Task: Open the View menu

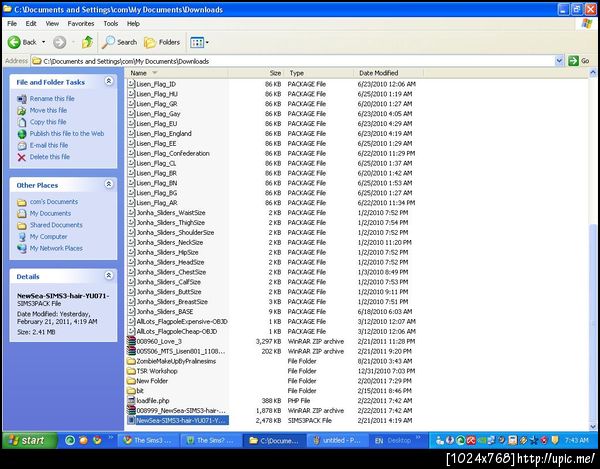Action: 52,23
